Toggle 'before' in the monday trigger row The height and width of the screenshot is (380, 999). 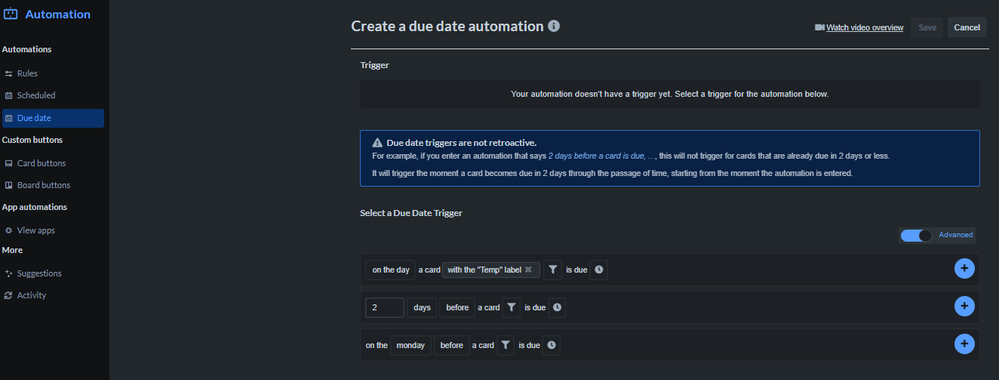tap(452, 345)
